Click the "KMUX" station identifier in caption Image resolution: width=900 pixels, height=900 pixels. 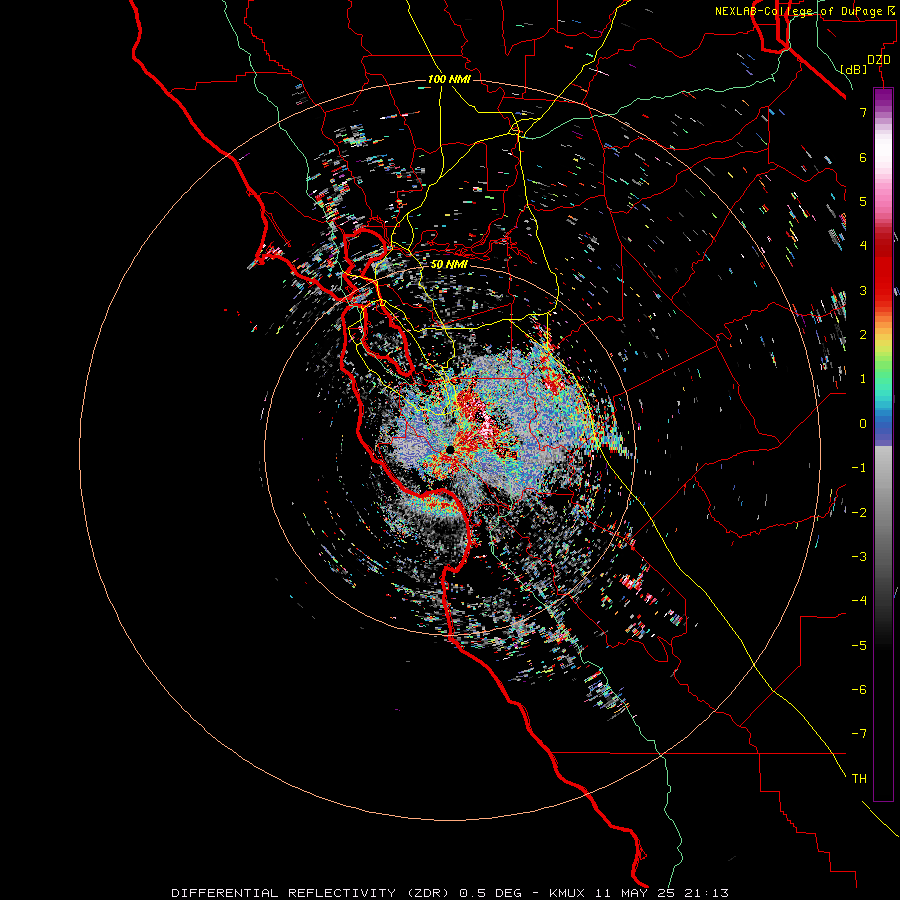tap(567, 893)
